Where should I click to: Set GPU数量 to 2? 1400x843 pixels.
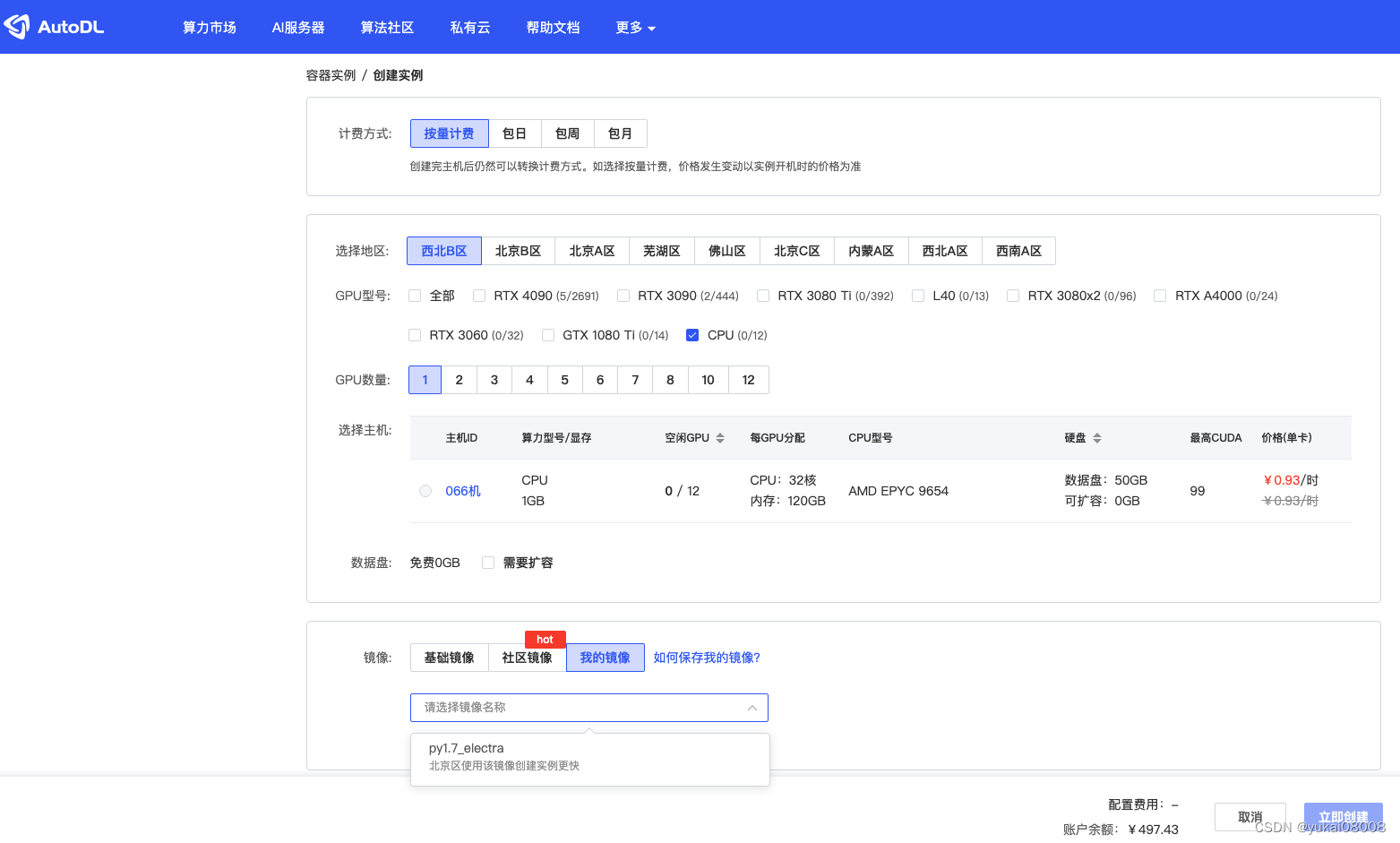point(460,380)
